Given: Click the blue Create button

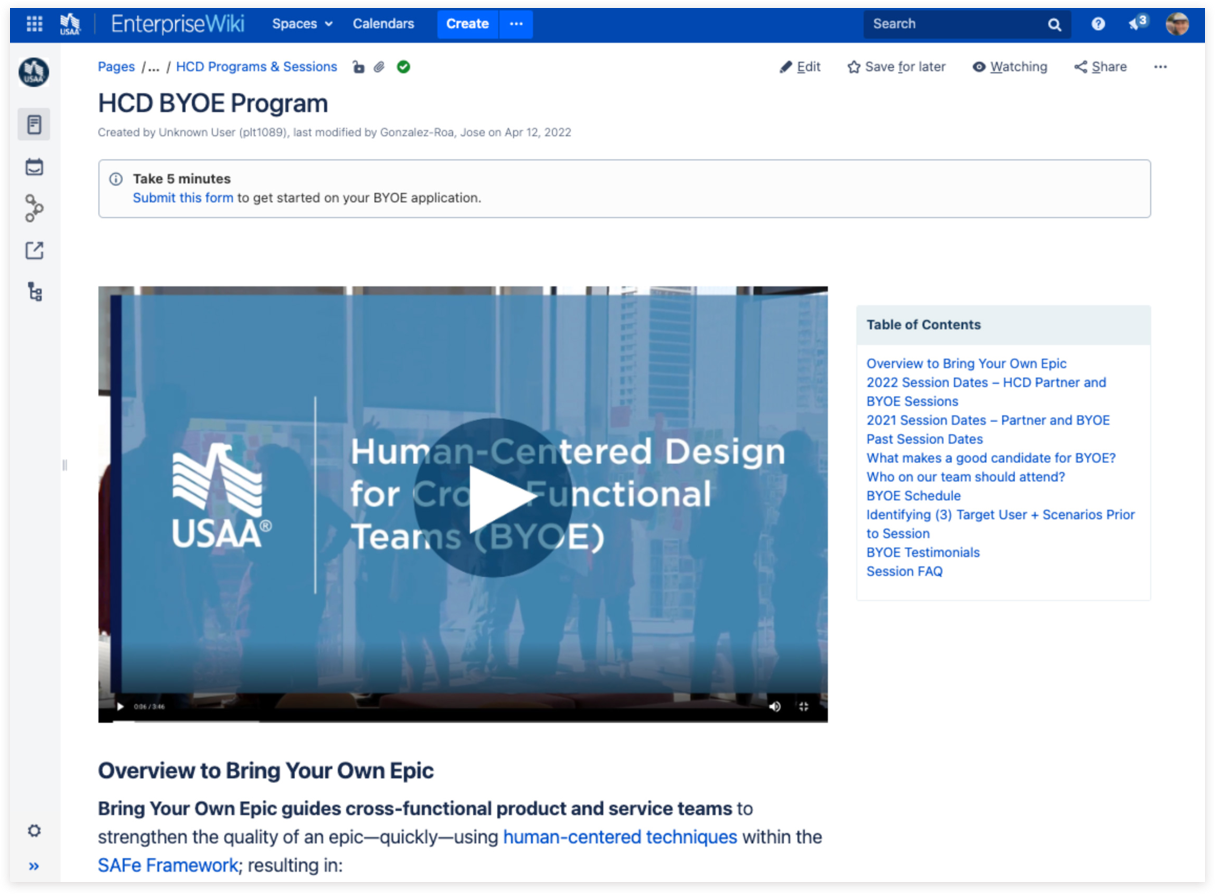Looking at the screenshot, I should click(467, 24).
